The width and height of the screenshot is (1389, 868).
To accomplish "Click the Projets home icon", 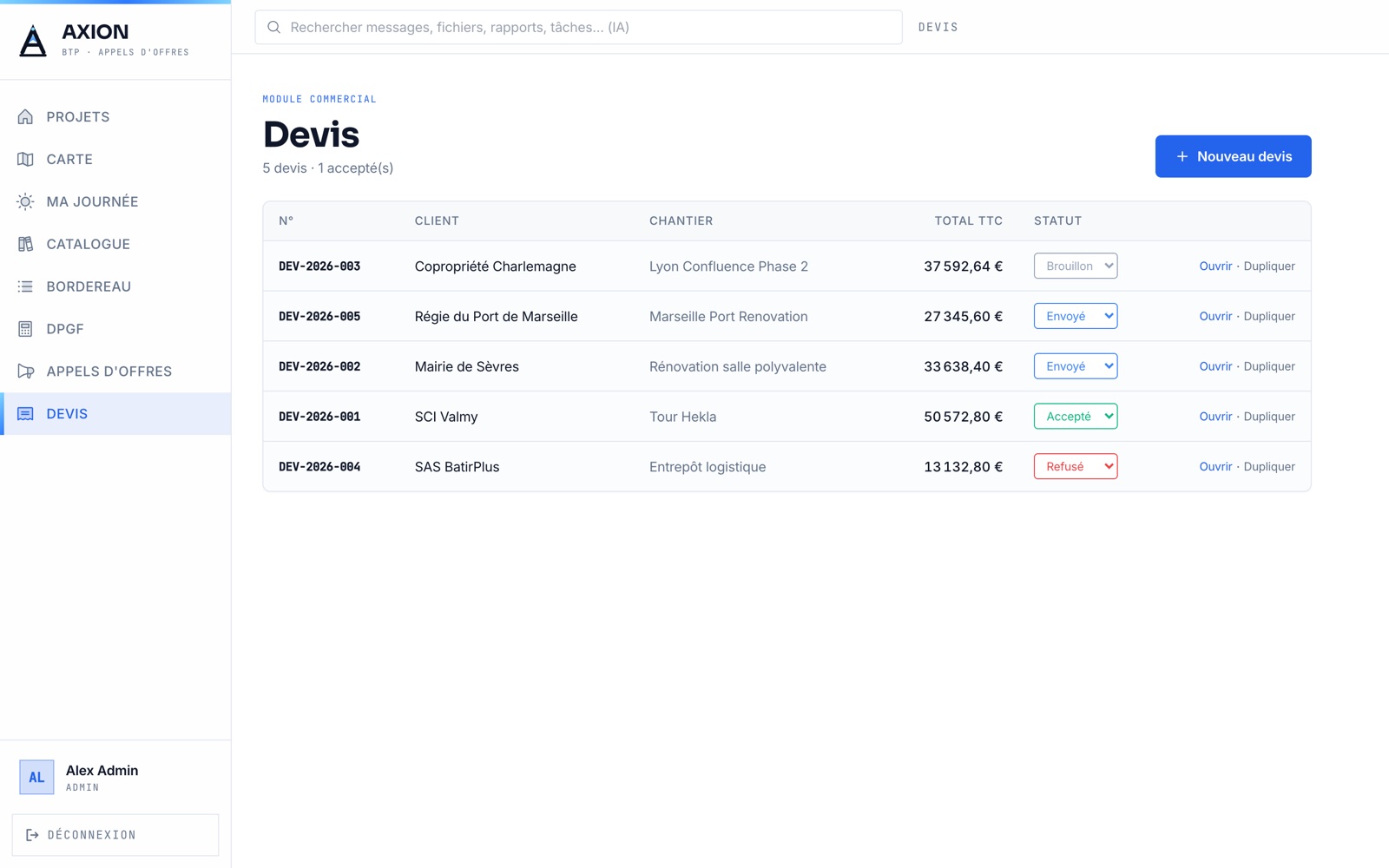I will (x=25, y=116).
